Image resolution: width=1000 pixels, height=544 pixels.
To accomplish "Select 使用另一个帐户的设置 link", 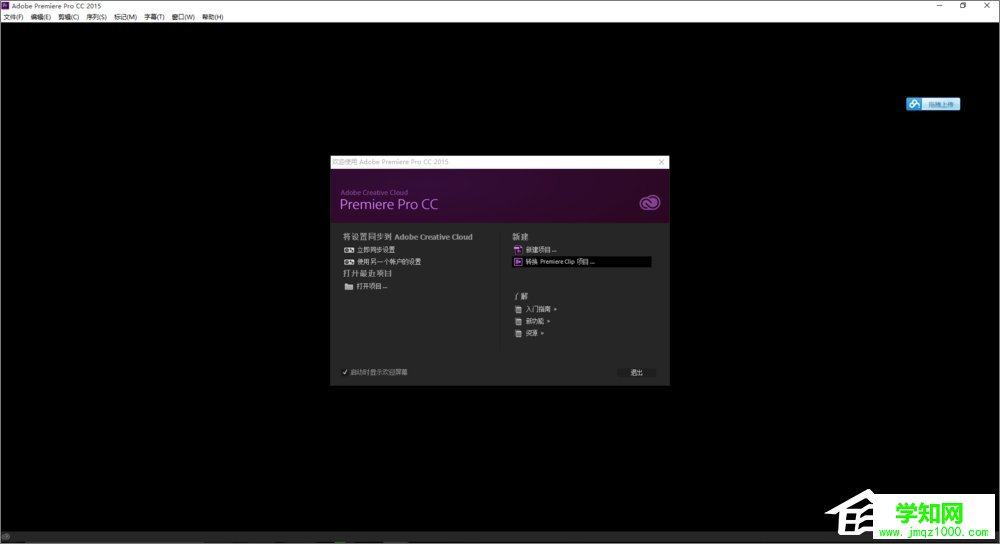I will click(389, 262).
